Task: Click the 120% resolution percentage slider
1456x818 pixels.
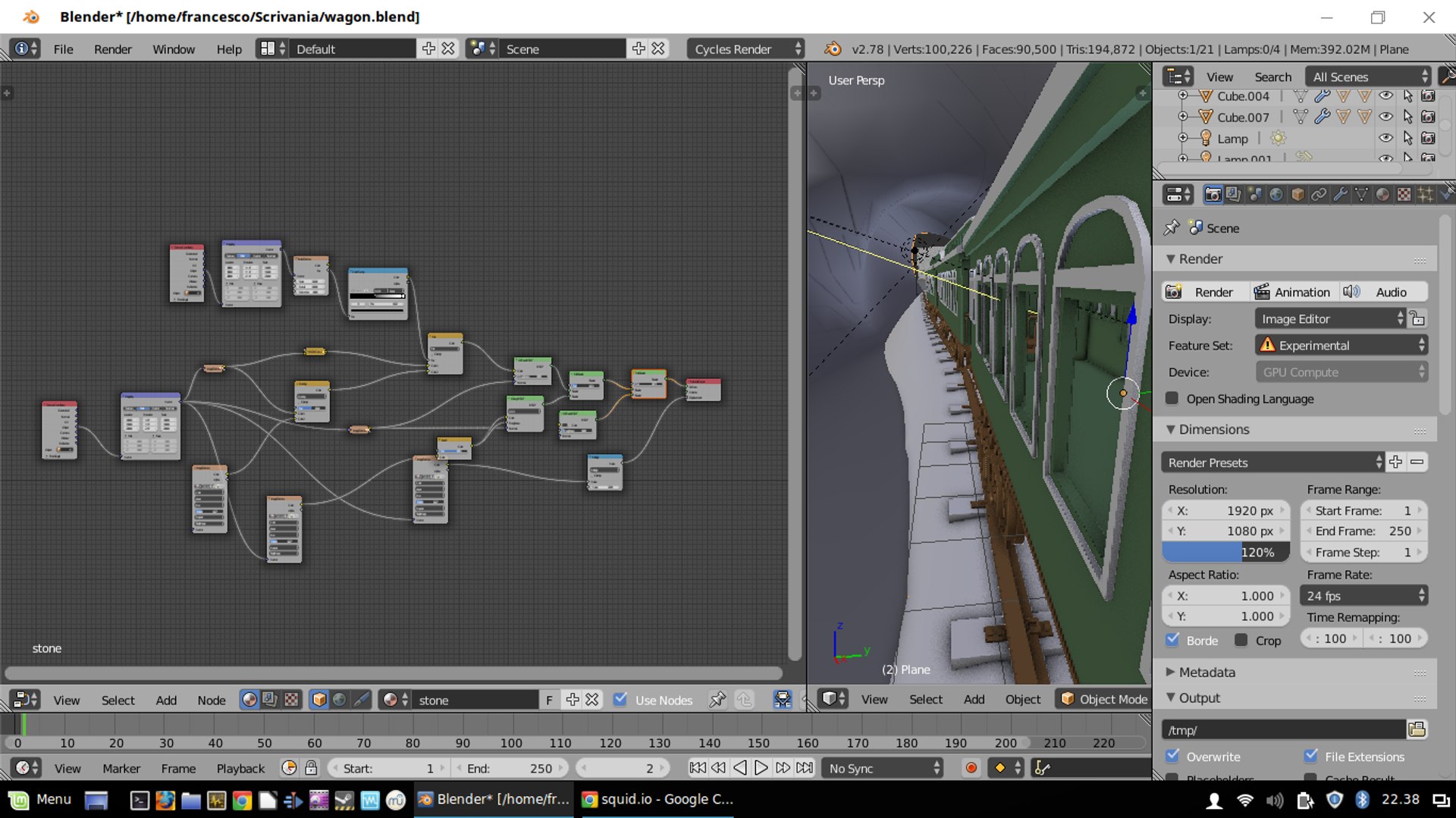Action: (x=1225, y=552)
